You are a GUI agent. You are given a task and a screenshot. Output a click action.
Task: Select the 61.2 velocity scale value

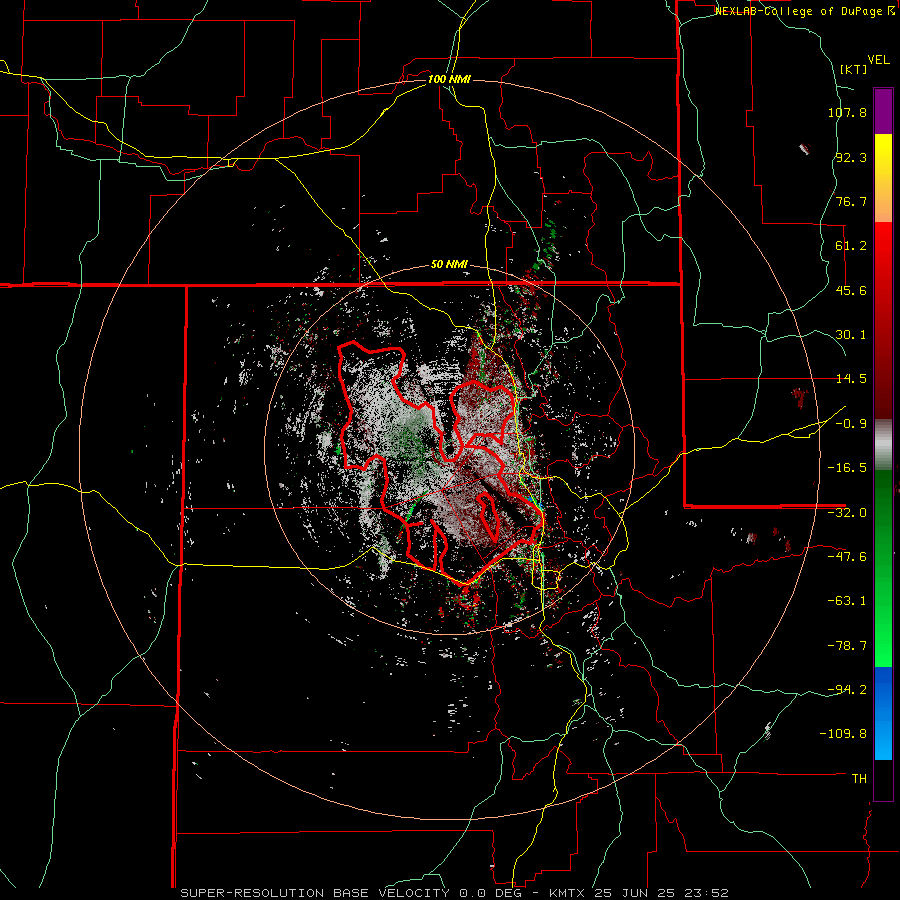click(851, 246)
